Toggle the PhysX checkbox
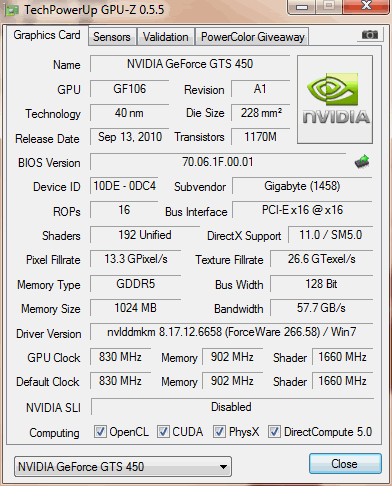Image resolution: width=392 pixels, height=486 pixels. (219, 432)
